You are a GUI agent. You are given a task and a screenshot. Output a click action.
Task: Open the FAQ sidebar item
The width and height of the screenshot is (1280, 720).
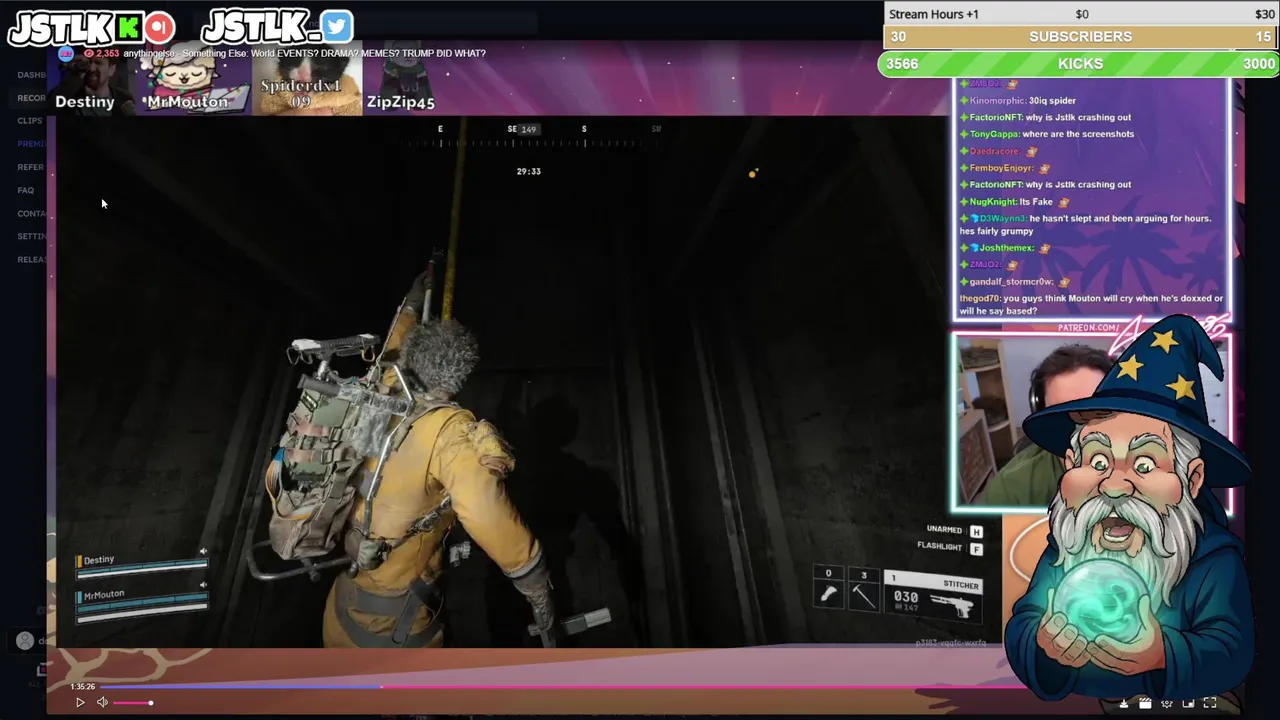pos(26,190)
